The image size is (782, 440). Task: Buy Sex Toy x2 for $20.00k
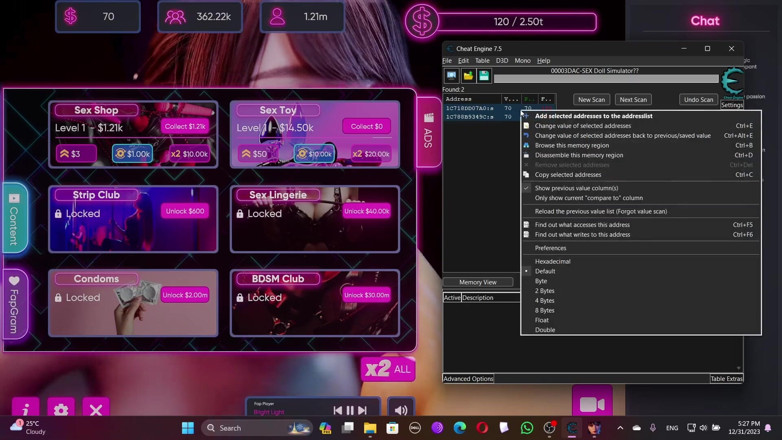tap(371, 154)
